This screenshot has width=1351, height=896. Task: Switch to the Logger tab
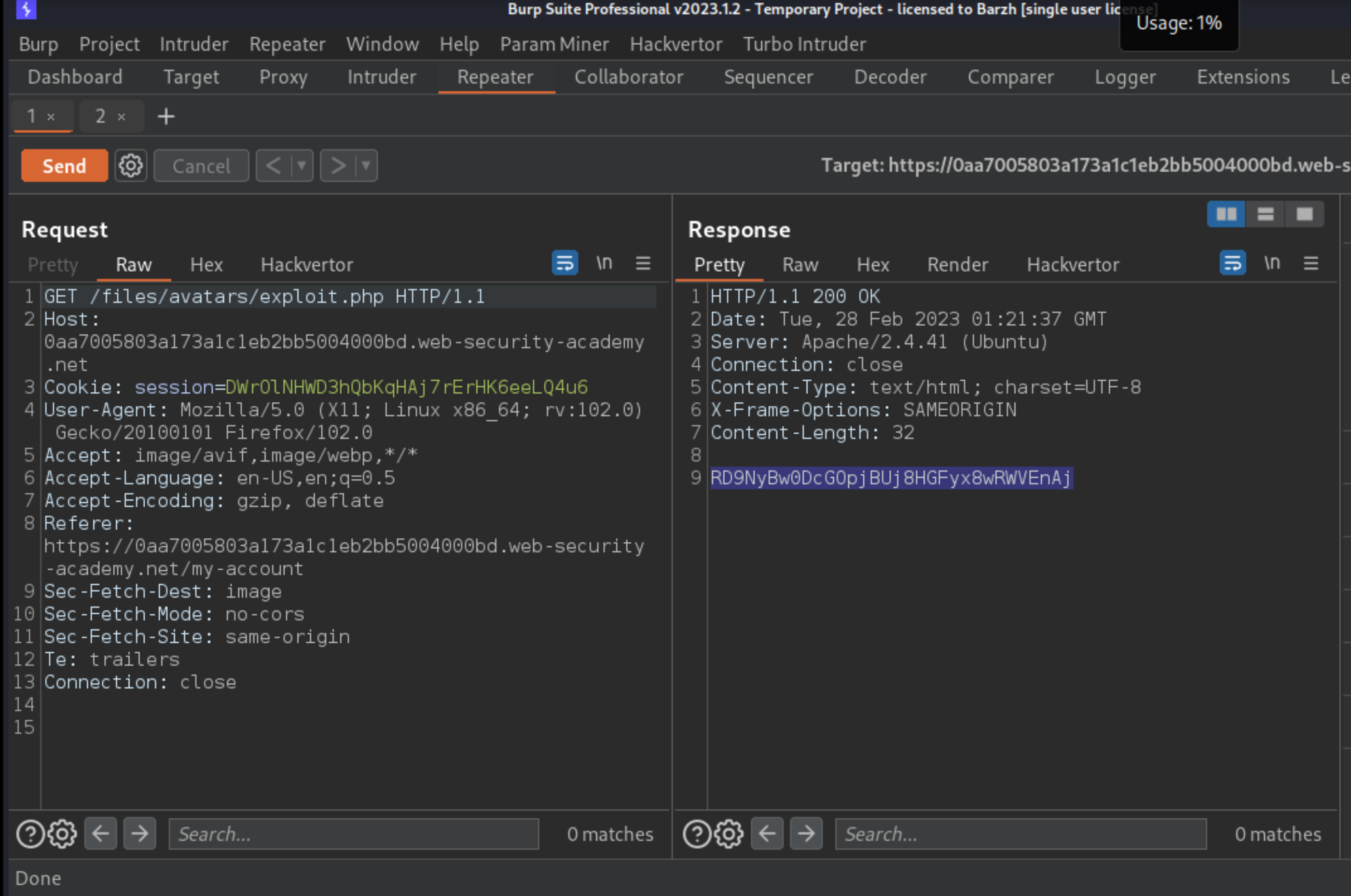(x=1125, y=77)
